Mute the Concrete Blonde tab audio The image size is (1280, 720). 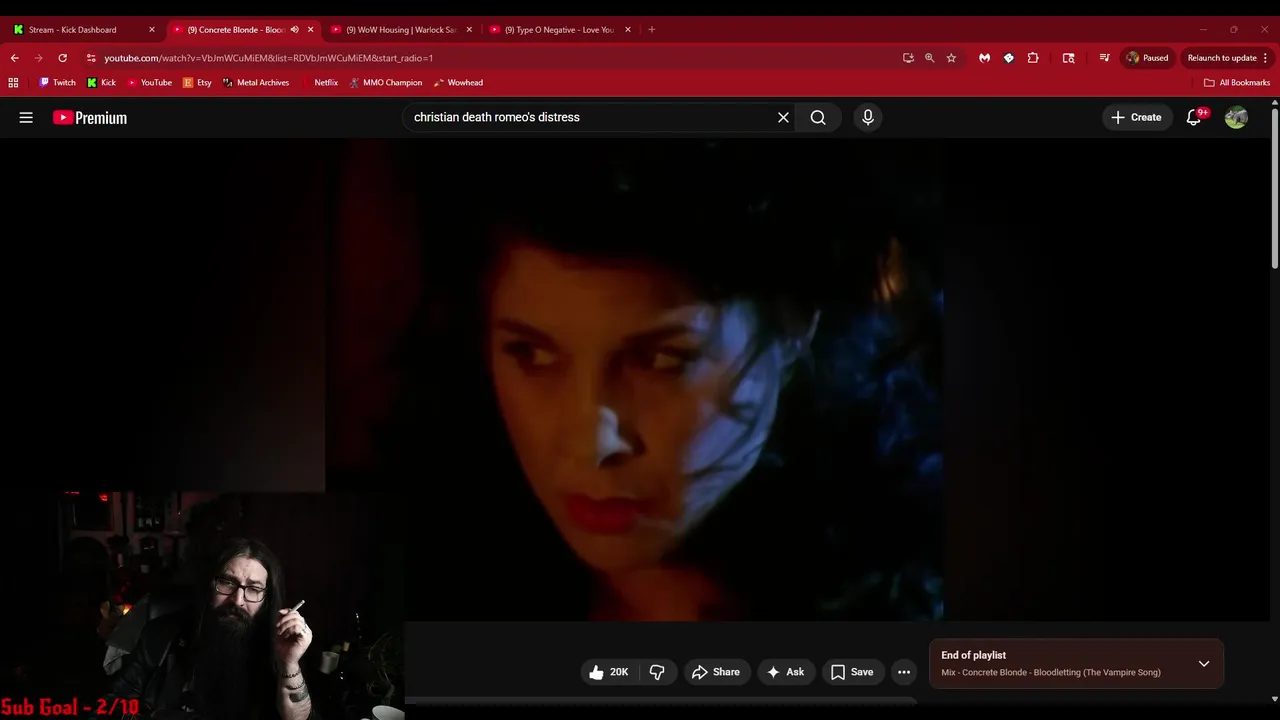coord(294,30)
